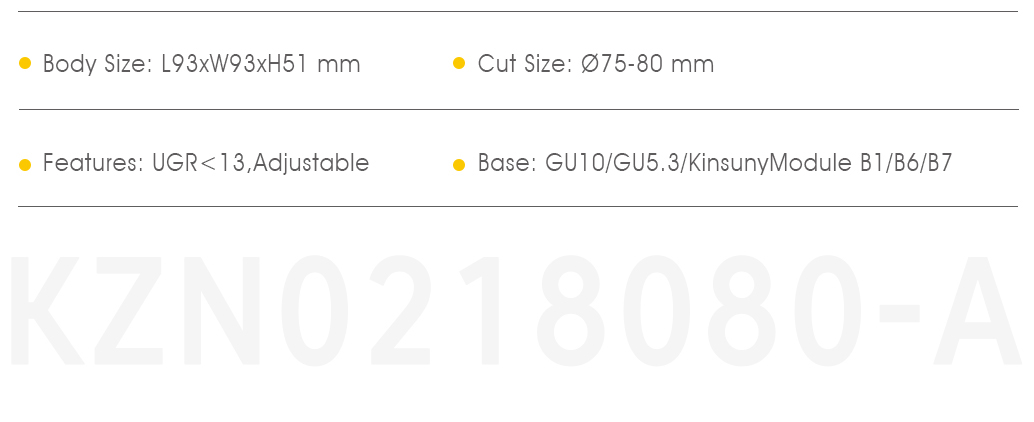
Task: Click the 'Features:' label
Action: 93,163
